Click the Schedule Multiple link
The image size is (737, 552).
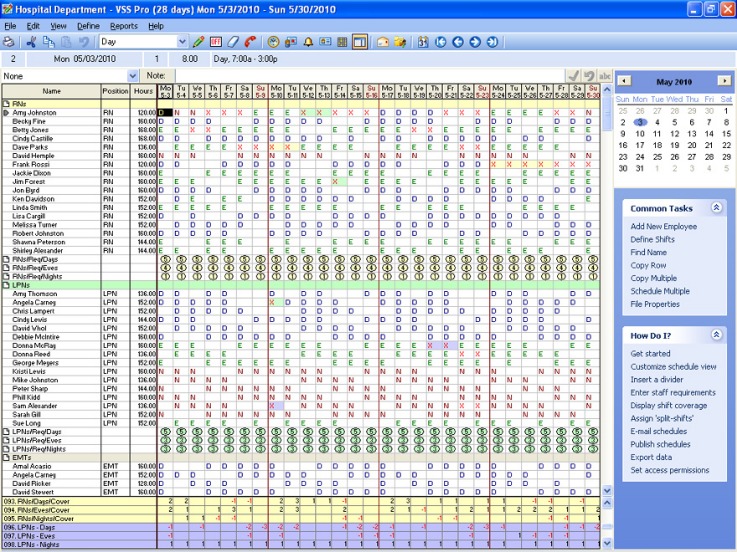coord(660,291)
